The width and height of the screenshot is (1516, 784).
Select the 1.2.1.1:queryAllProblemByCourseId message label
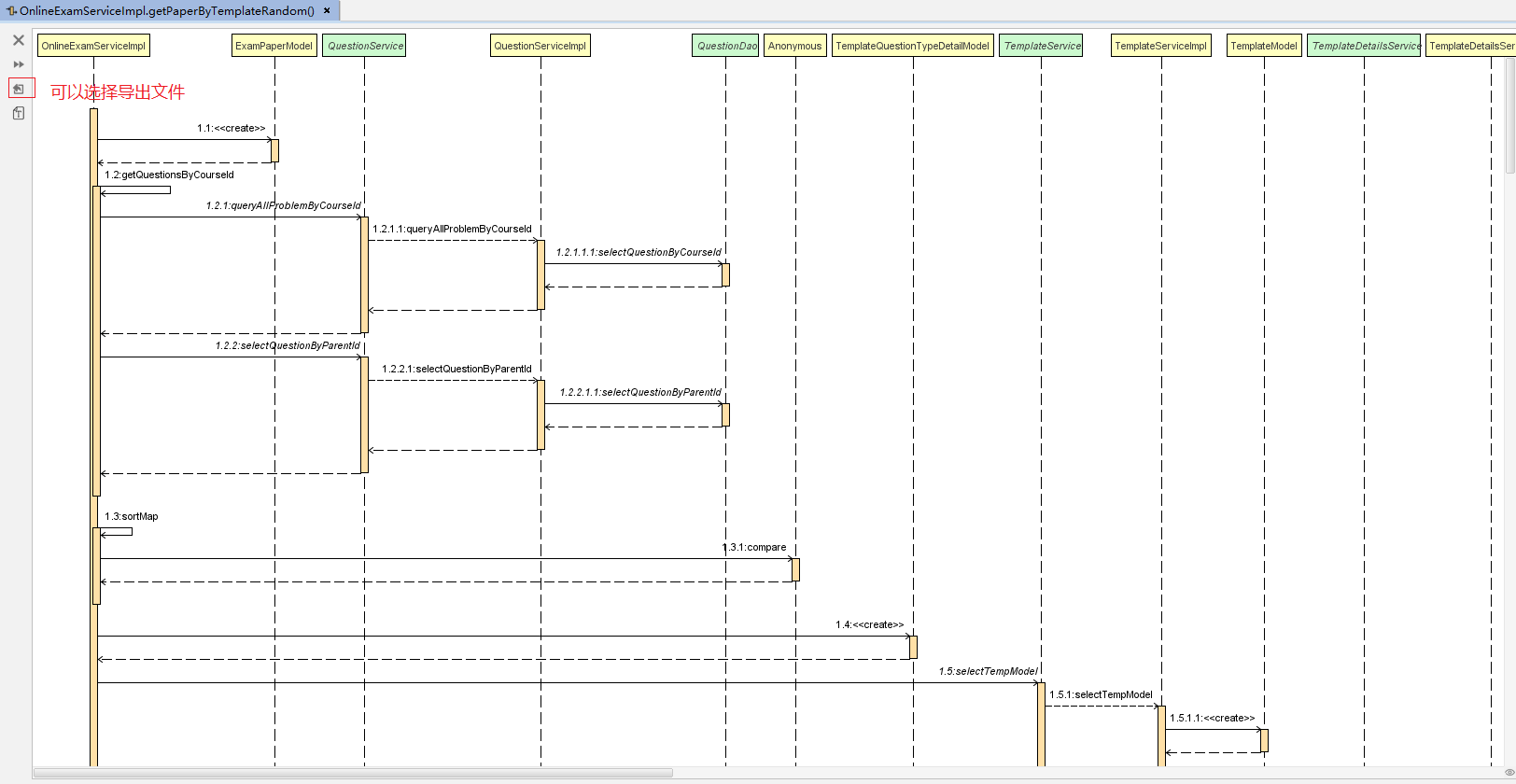pos(452,229)
